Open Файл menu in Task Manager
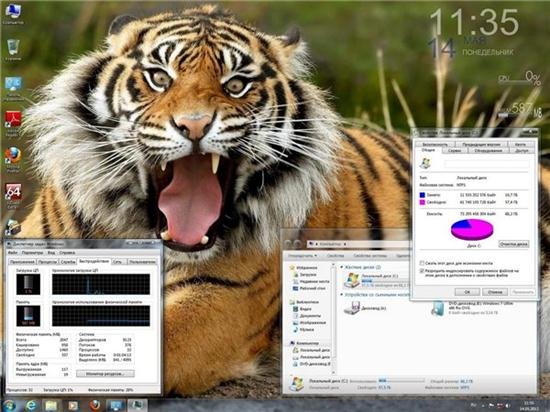This screenshot has height=412, width=550. pos(13,252)
